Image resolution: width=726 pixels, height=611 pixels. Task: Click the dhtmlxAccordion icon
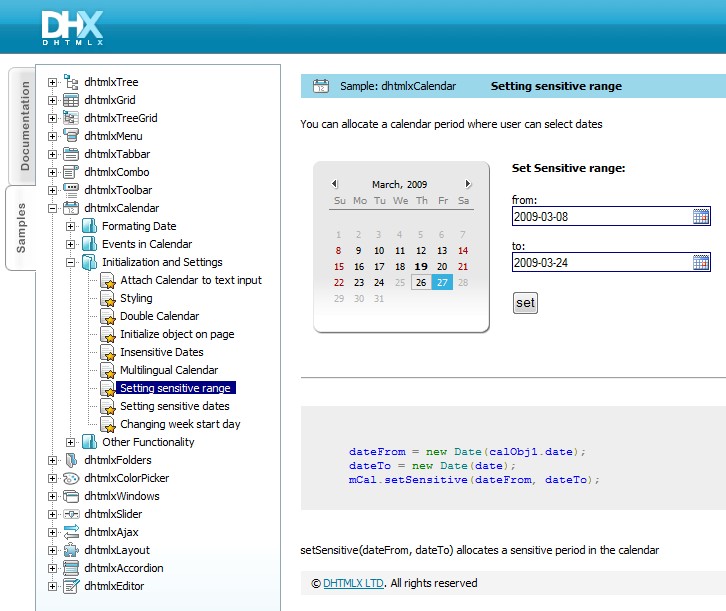71,568
